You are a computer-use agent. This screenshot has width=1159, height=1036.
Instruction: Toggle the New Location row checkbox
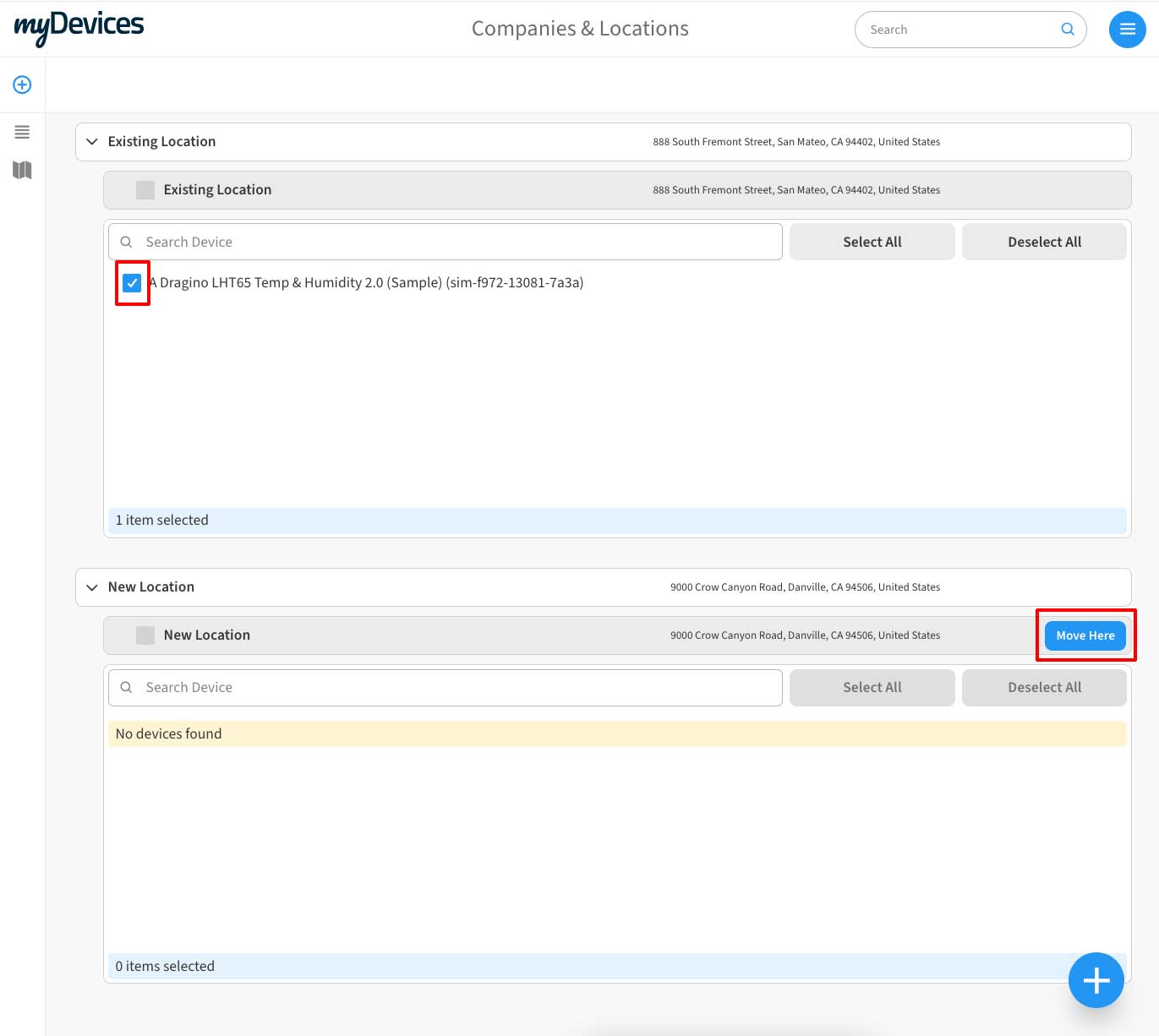[145, 635]
